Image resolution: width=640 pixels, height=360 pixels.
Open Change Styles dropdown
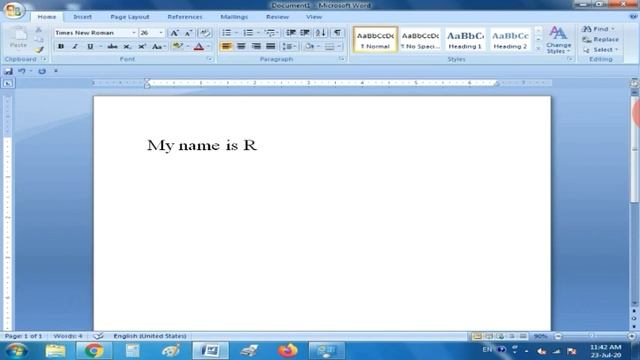click(558, 40)
